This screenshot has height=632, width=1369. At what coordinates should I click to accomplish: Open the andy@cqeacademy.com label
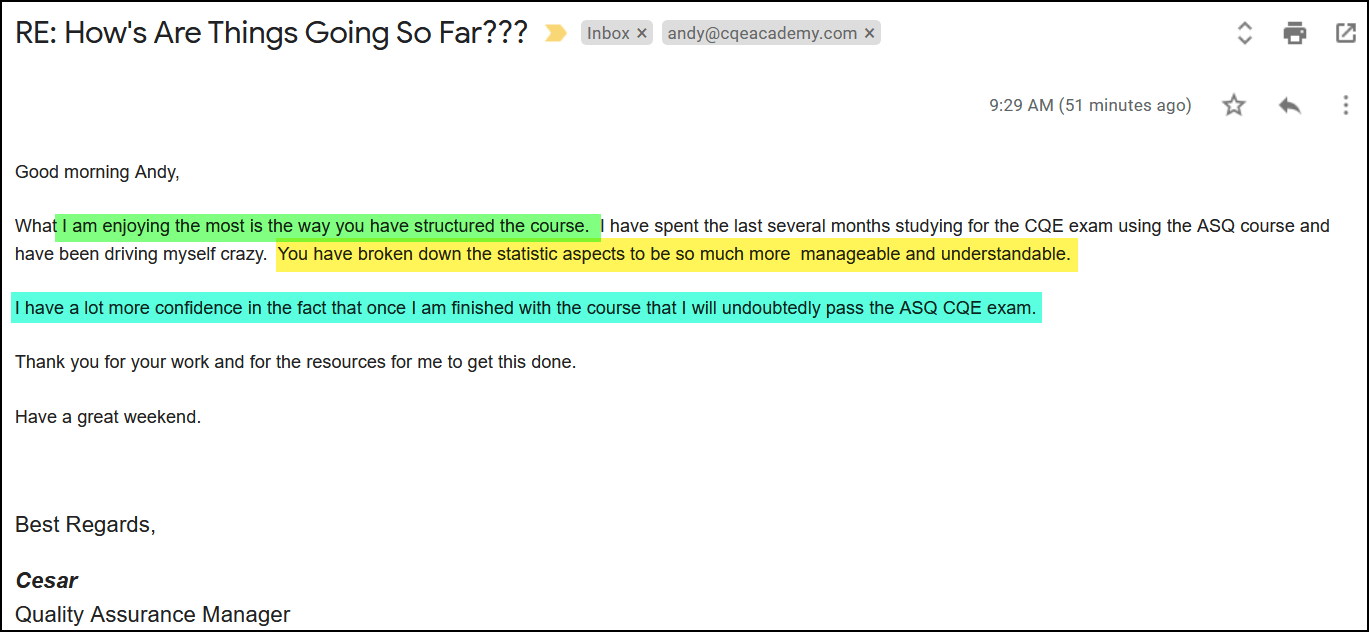tap(762, 34)
